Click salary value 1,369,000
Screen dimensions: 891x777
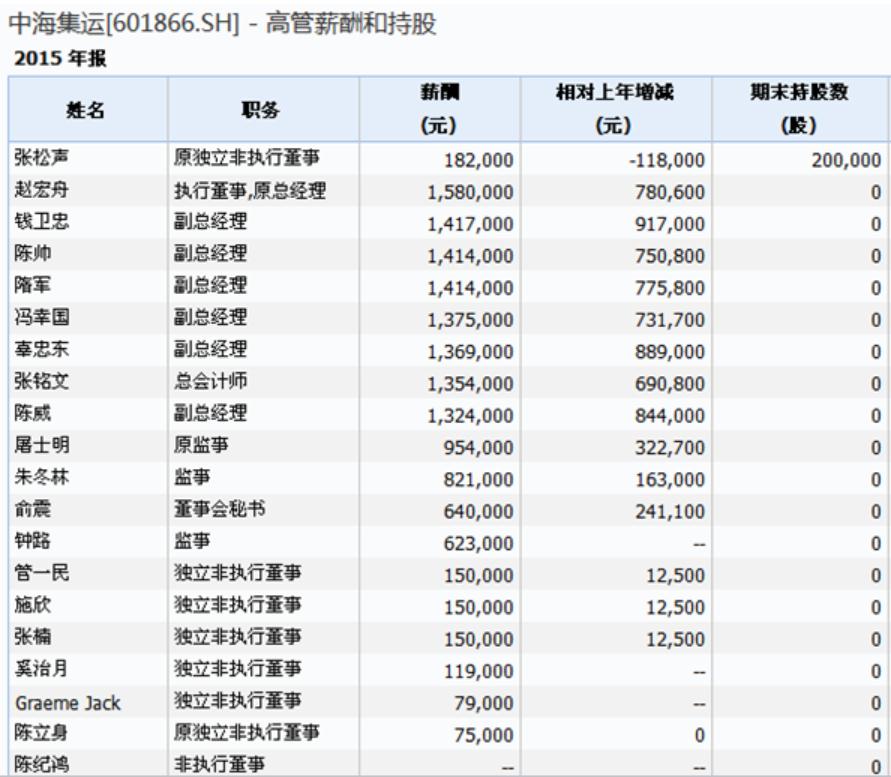pos(470,352)
